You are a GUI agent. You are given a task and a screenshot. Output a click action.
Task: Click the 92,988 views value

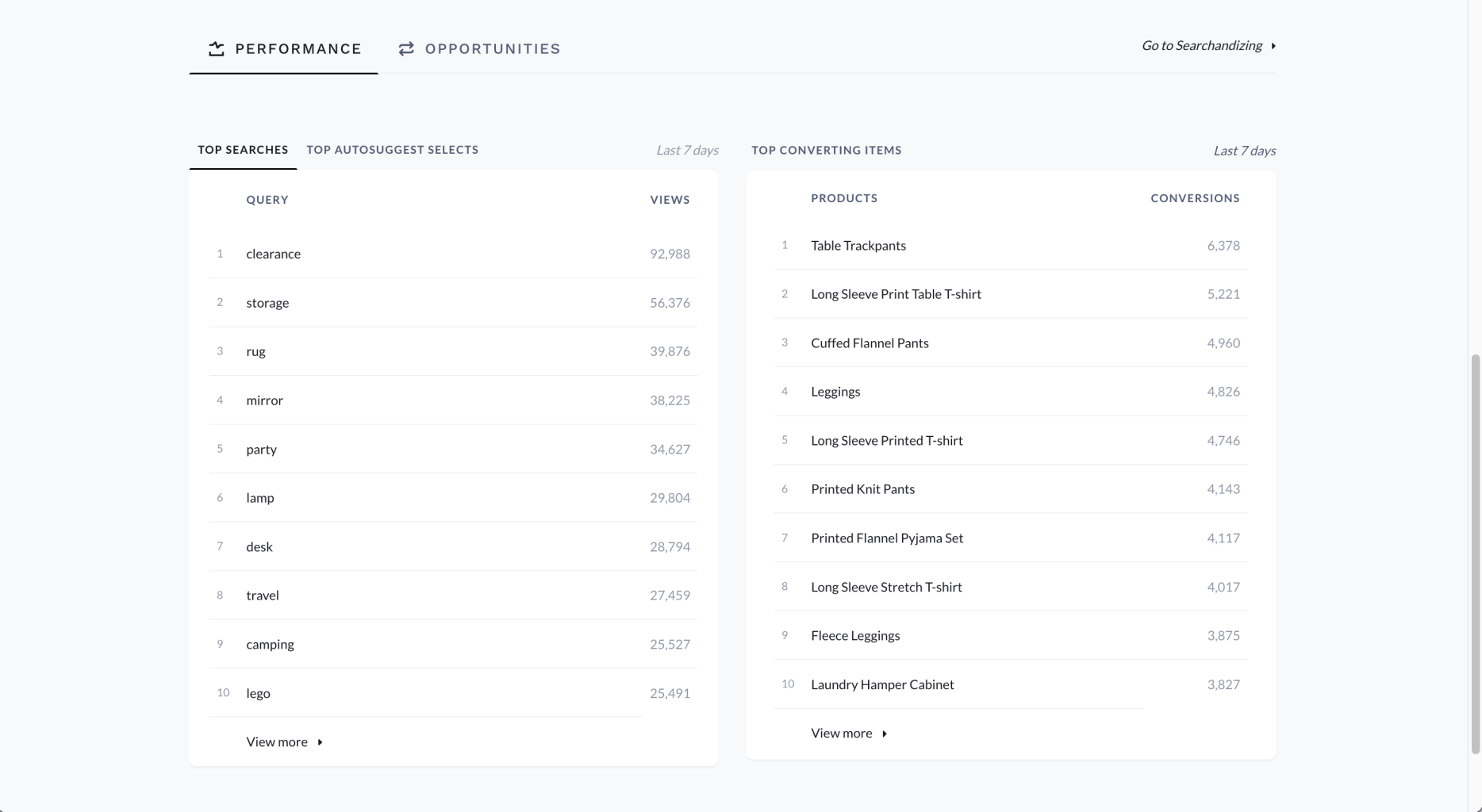click(670, 254)
